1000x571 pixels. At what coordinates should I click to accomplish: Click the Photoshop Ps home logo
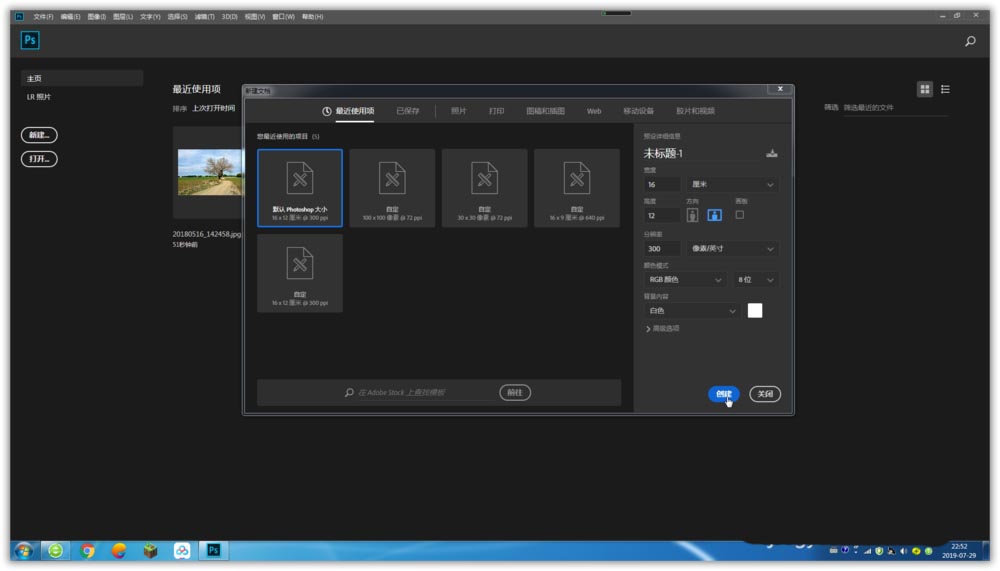[29, 40]
